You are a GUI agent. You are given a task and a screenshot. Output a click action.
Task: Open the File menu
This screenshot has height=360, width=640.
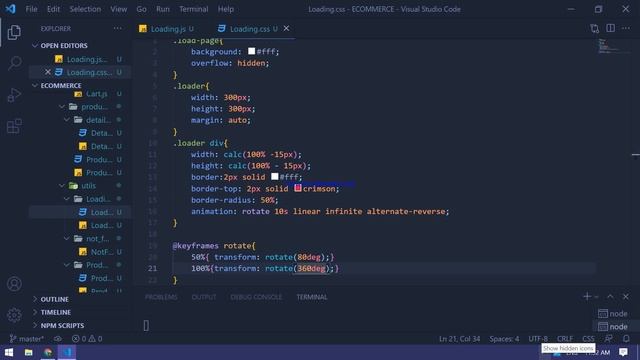pos(31,9)
